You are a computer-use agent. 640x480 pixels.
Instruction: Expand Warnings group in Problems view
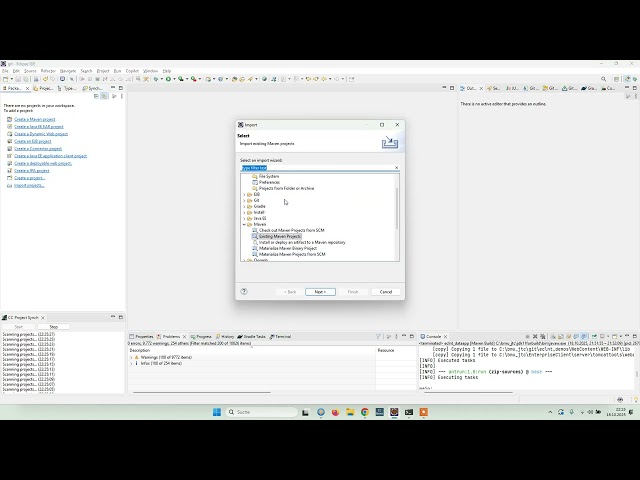(x=131, y=358)
